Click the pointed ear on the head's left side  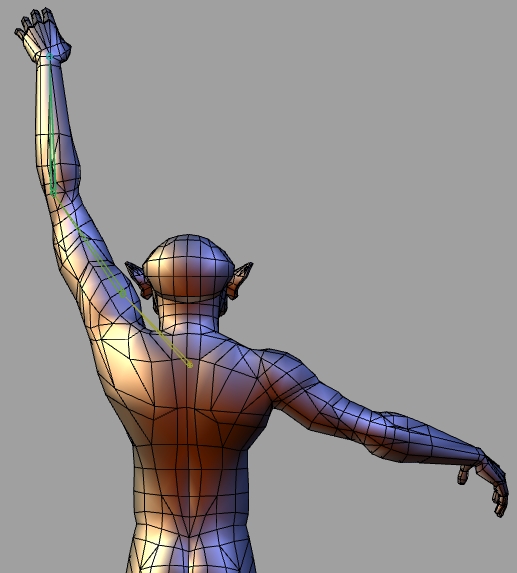coord(138,280)
